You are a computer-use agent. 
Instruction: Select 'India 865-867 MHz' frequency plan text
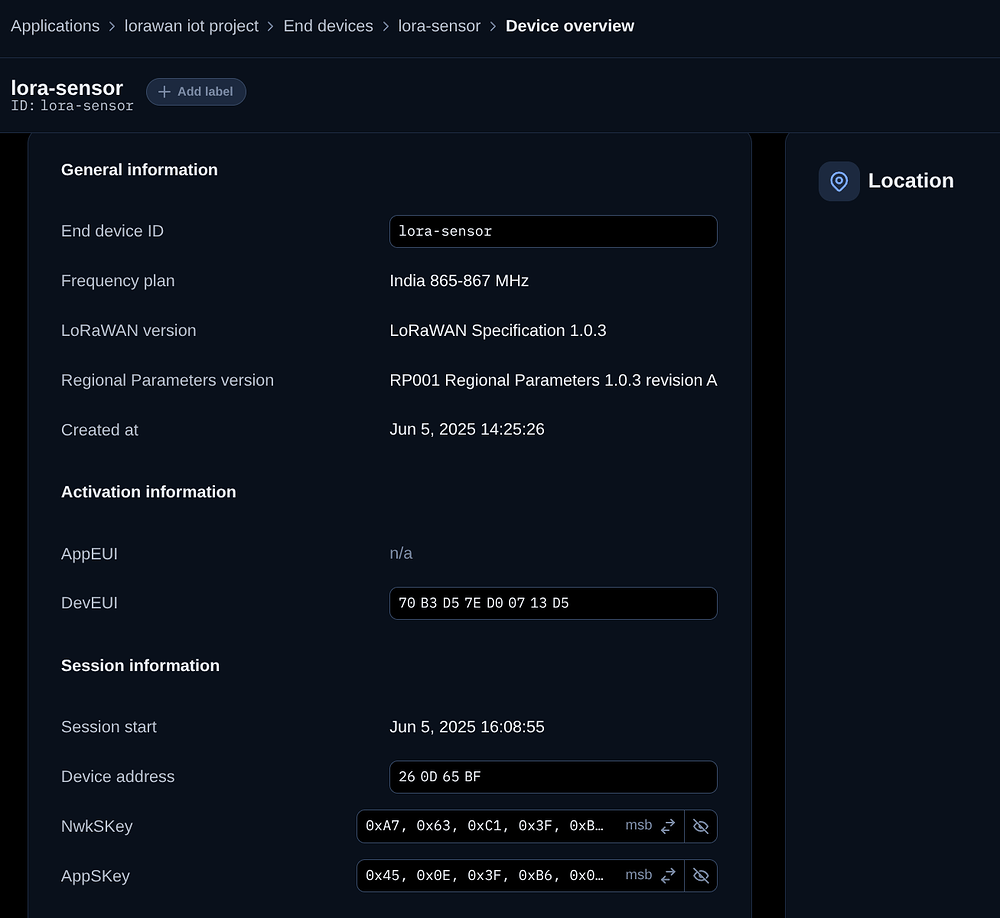[459, 281]
